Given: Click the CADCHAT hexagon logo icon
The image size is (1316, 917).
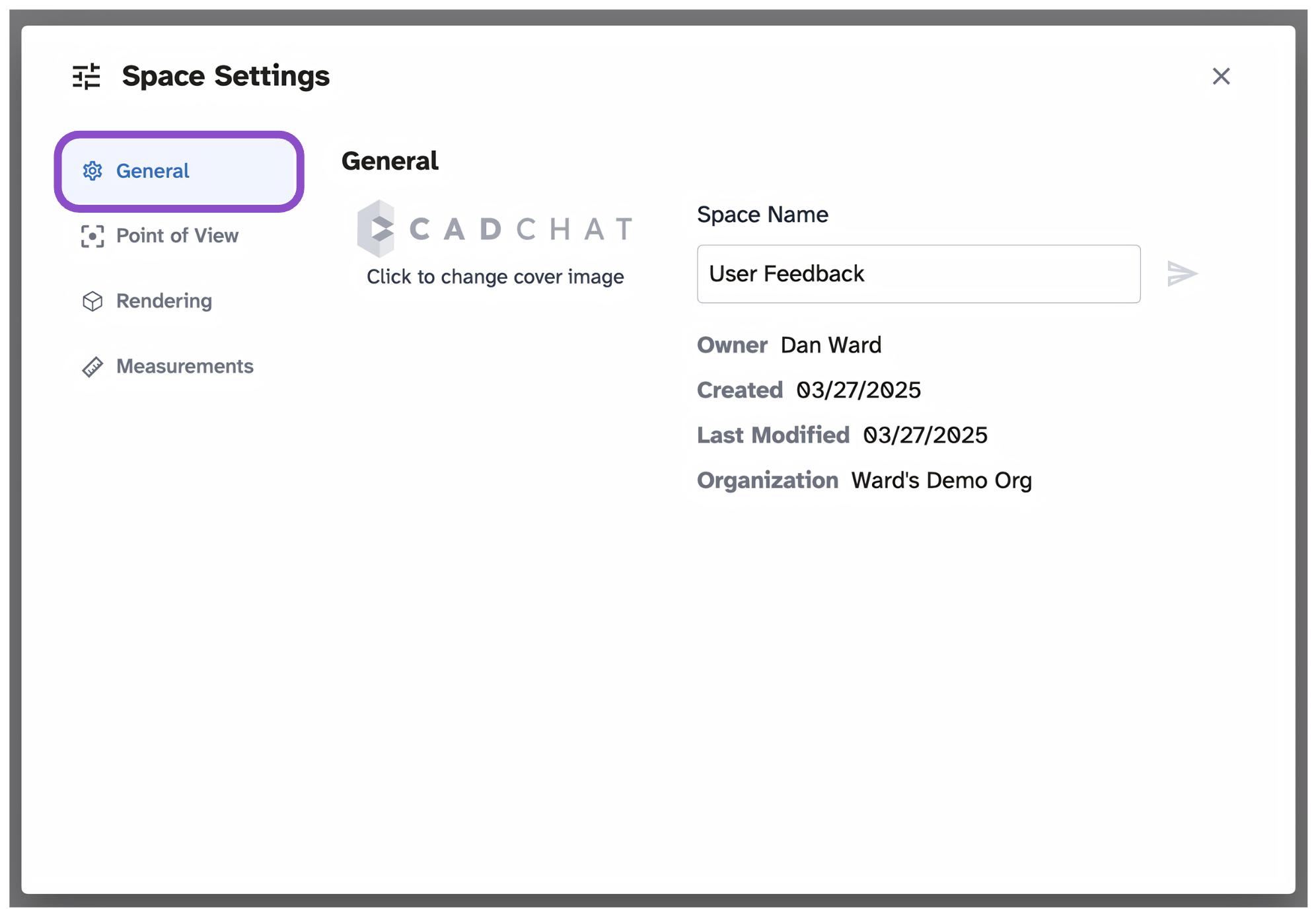Looking at the screenshot, I should [376, 229].
